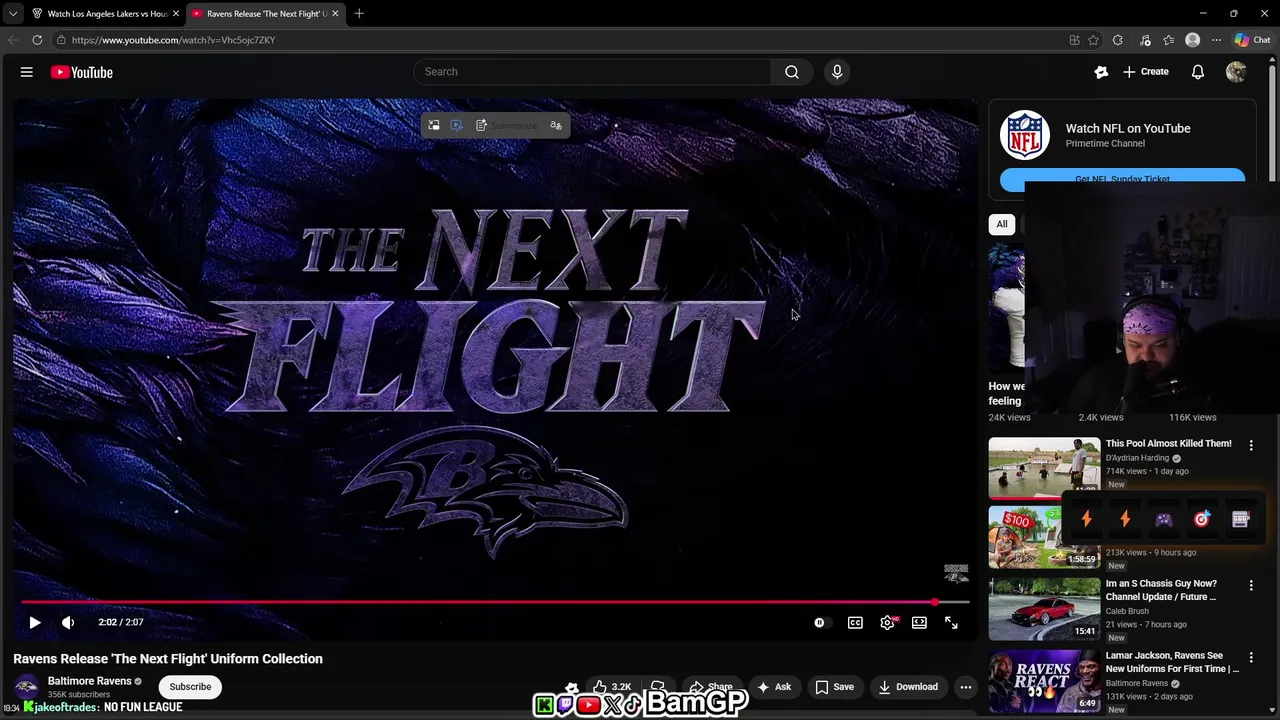Screen dimensions: 1280x720
Task: Play the video
Action: pos(34,622)
